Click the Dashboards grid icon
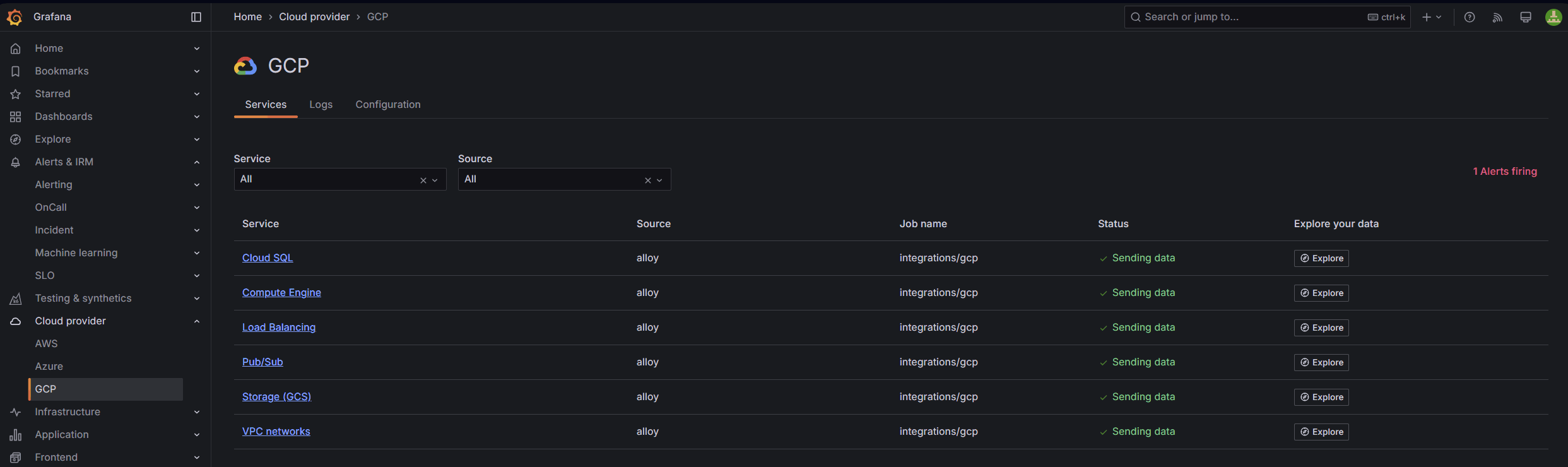This screenshot has height=467, width=1568. tap(16, 117)
